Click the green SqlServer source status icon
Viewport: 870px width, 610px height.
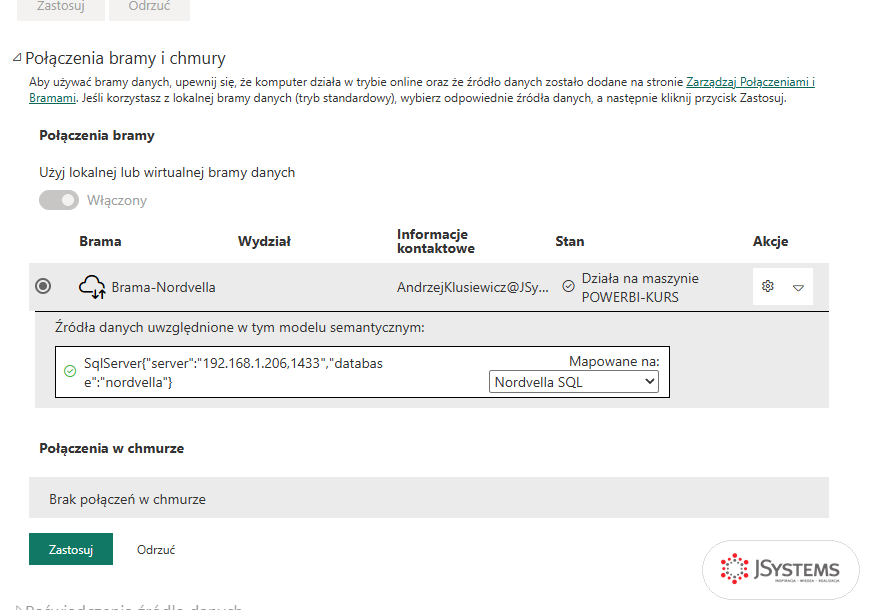coord(70,371)
